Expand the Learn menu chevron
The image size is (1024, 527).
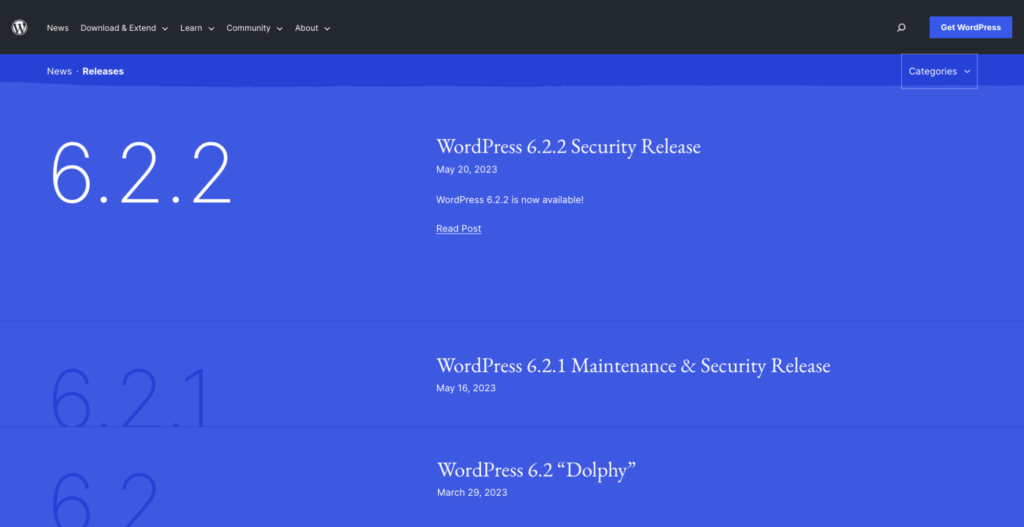(x=211, y=29)
